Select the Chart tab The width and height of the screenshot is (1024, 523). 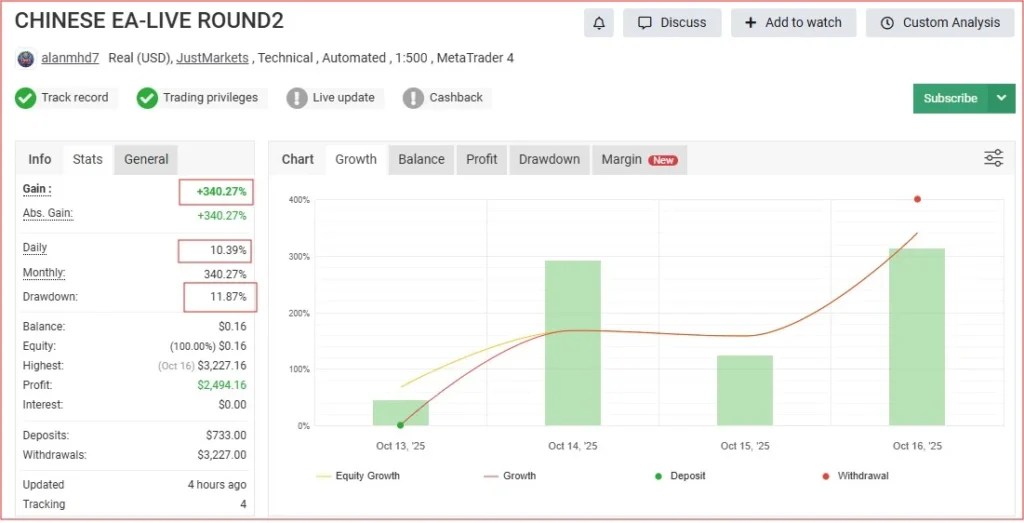click(x=298, y=159)
